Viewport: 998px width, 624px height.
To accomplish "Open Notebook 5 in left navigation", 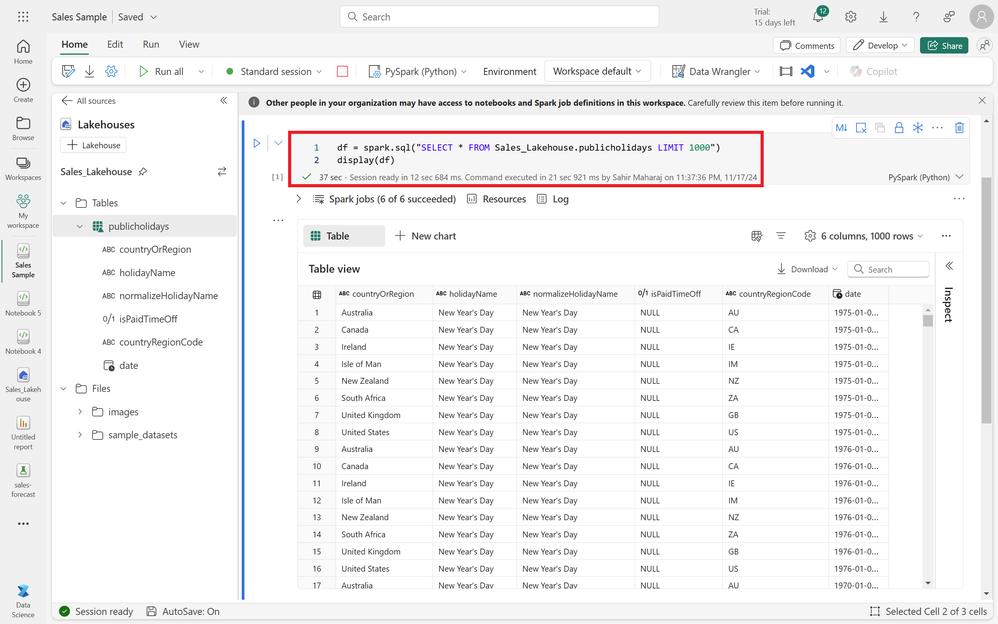I will tap(23, 303).
